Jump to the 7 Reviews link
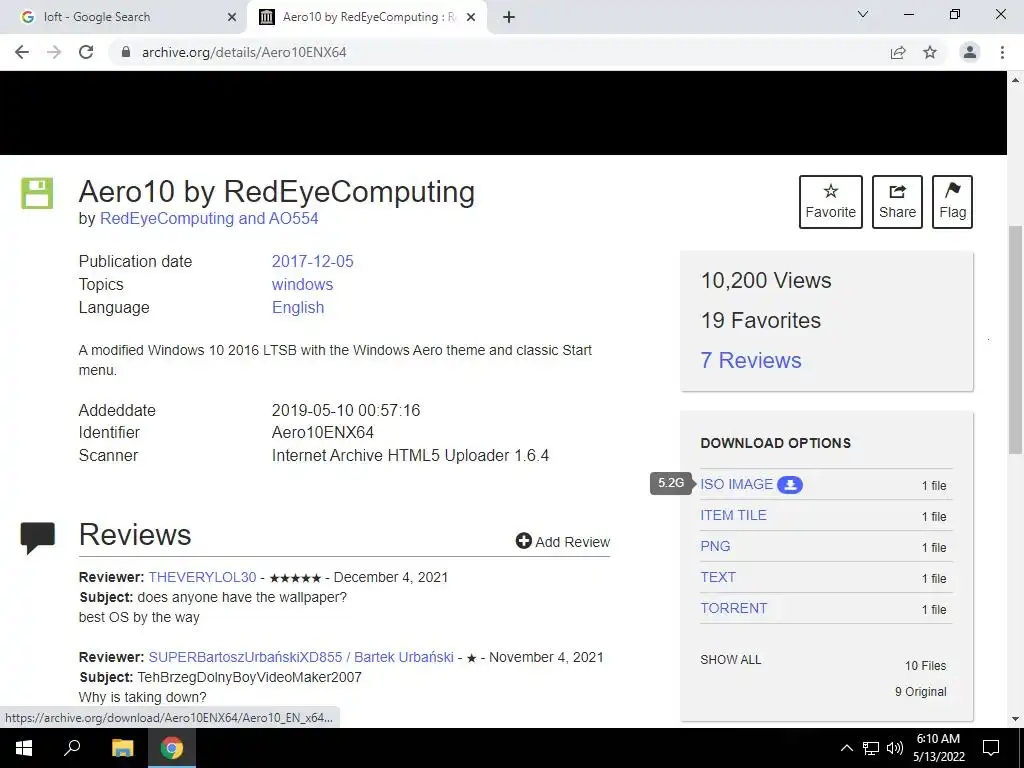The width and height of the screenshot is (1024, 768). [x=751, y=360]
